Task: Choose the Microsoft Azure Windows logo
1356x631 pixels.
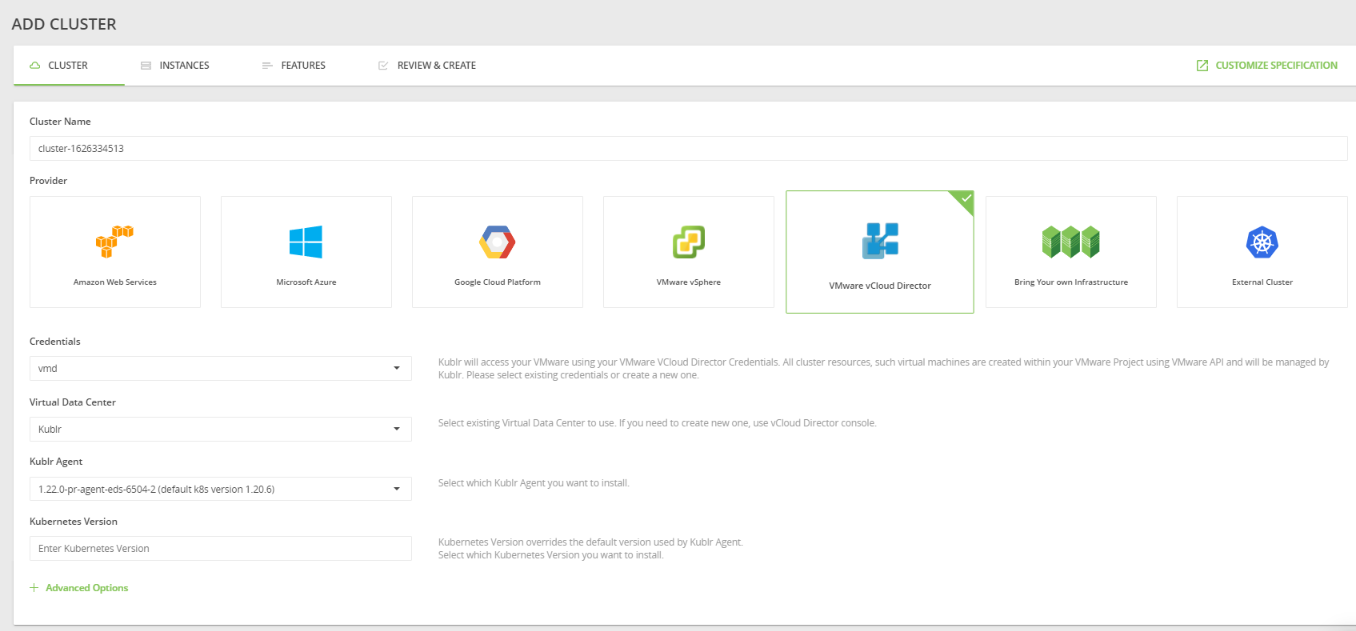Action: coord(306,242)
